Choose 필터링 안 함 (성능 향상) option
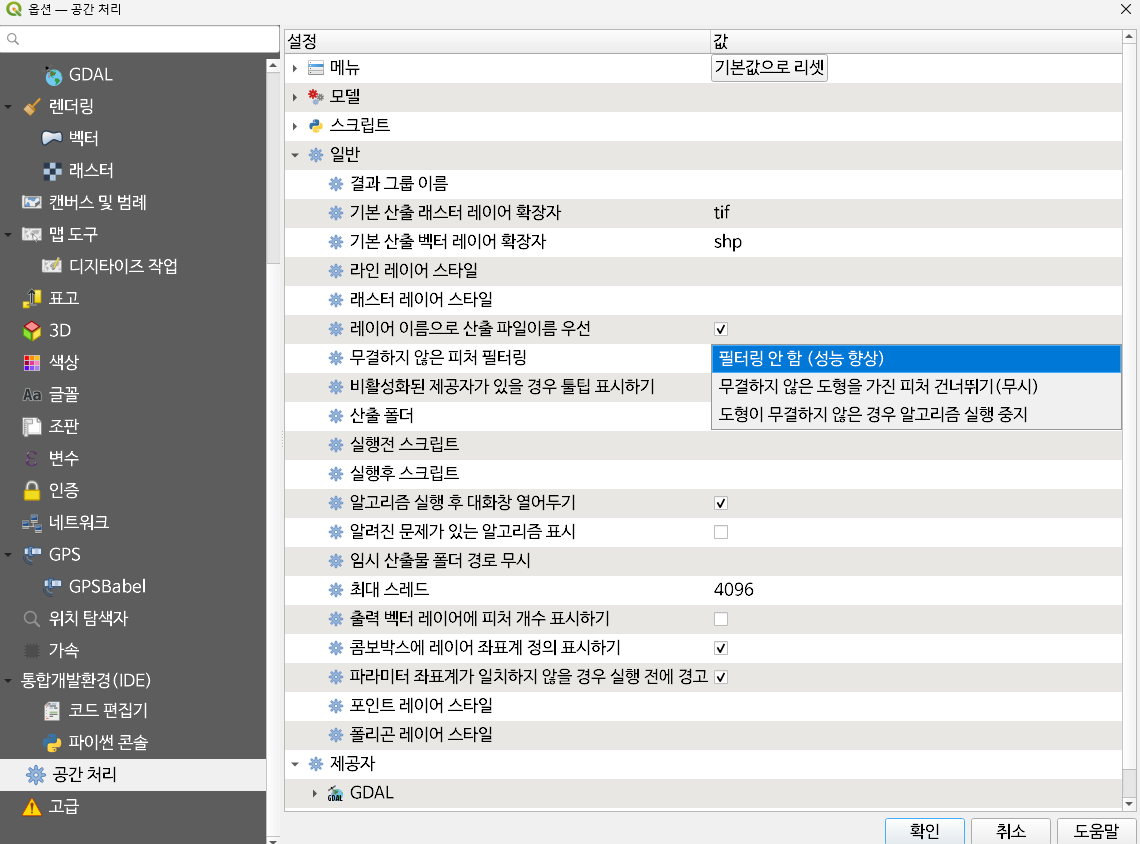Screen dimensions: 1140x844 tap(915, 358)
